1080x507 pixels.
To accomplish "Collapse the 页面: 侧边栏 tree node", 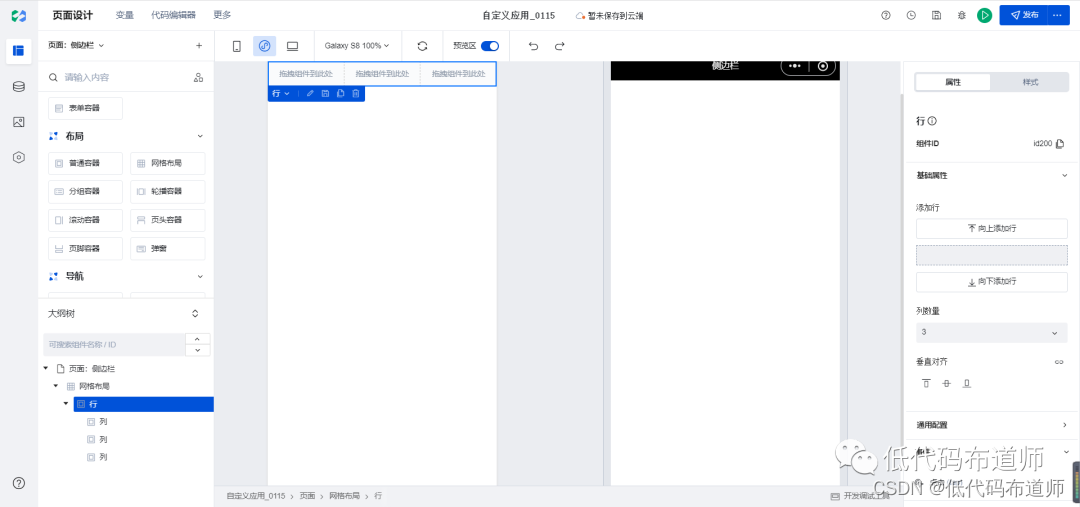I will pos(45,369).
